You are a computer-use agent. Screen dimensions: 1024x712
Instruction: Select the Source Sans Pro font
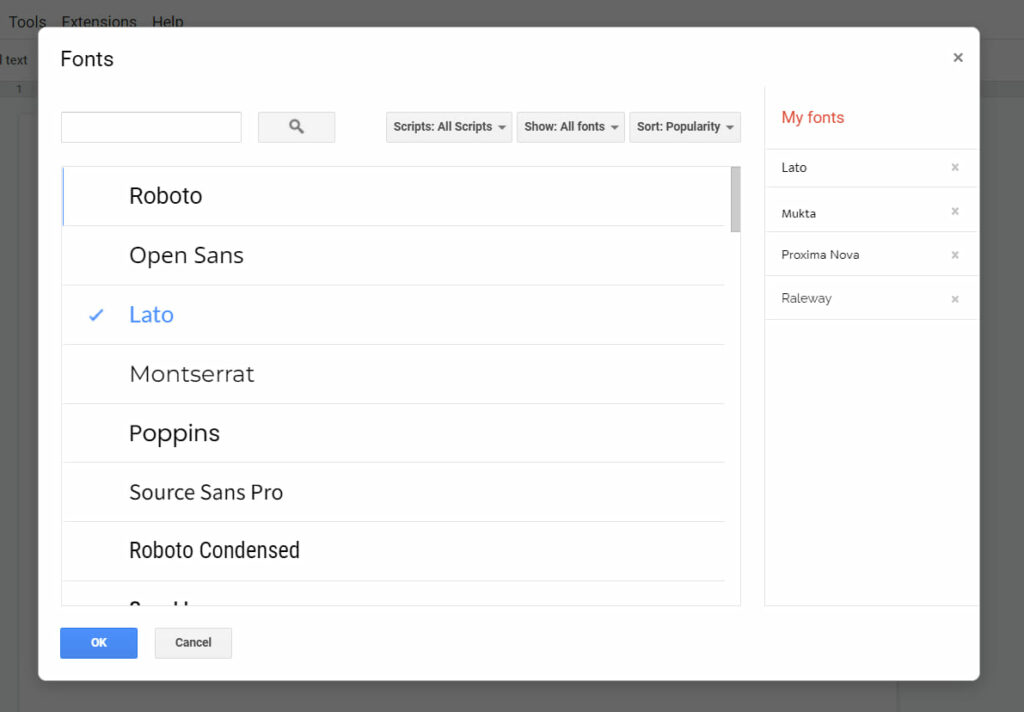pyautogui.click(x=394, y=493)
